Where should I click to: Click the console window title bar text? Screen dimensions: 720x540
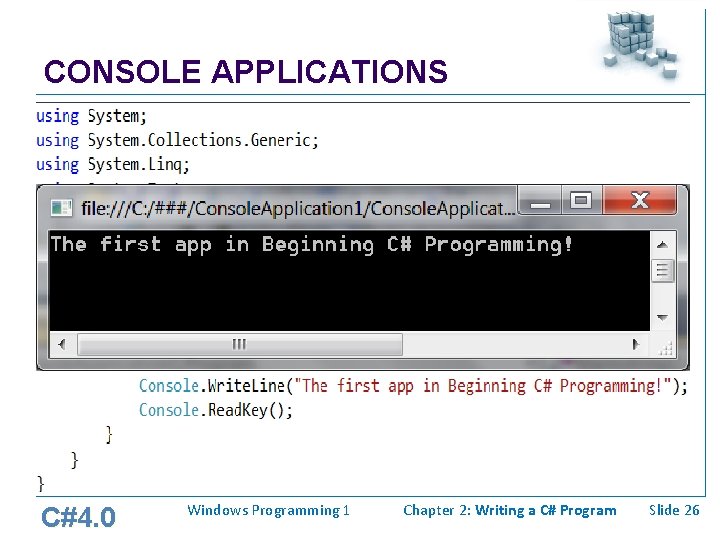298,209
